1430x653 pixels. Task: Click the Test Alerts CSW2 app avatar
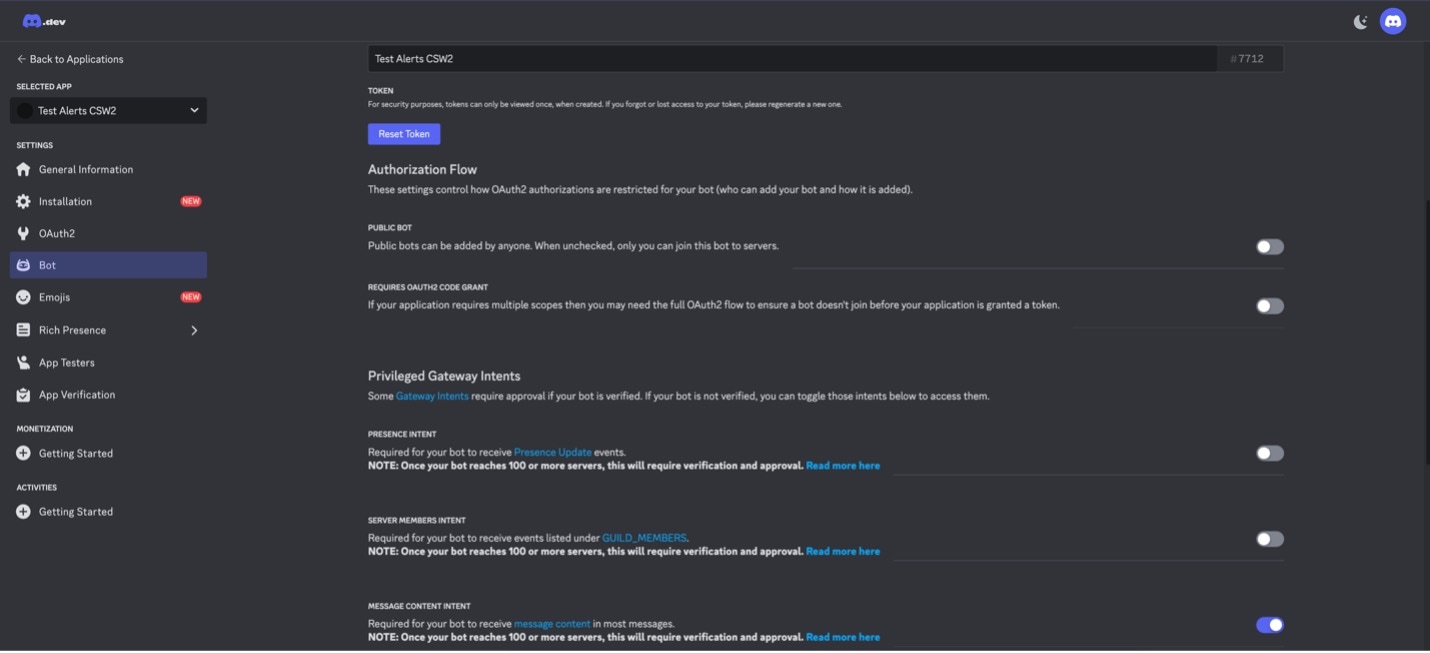[x=25, y=111]
